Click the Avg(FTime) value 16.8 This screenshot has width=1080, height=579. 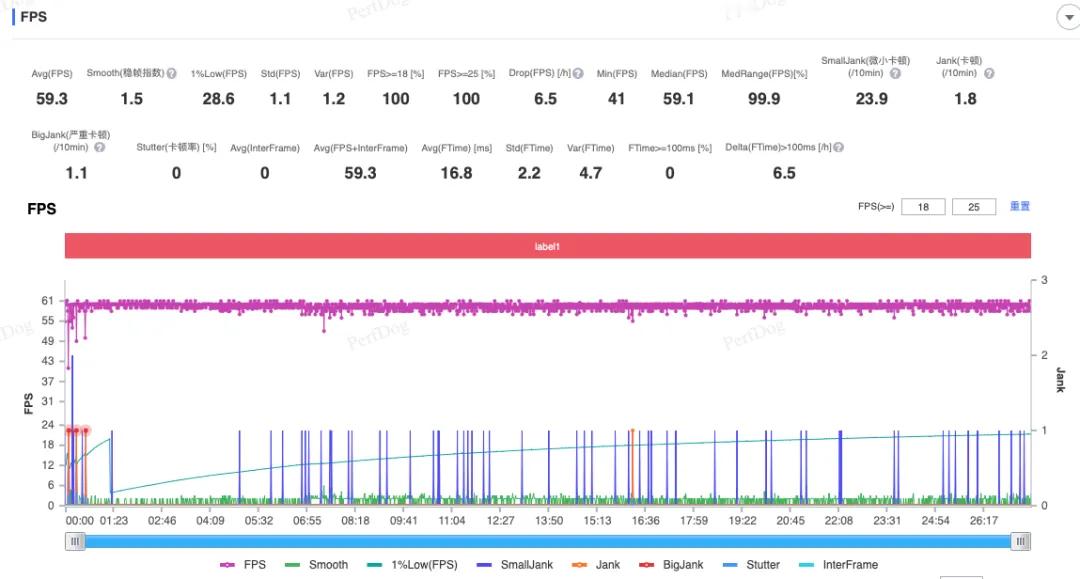coord(456,173)
